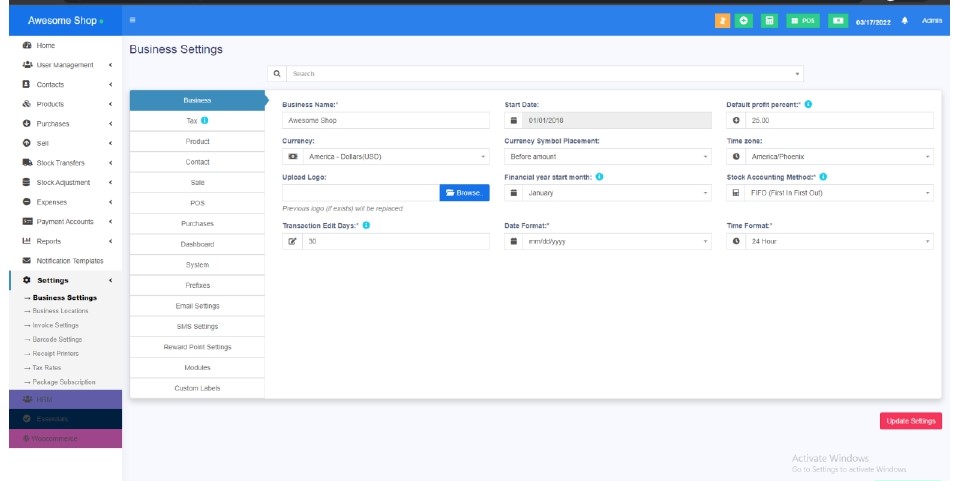
Task: Expand the Date Format dropdown
Action: (x=608, y=242)
